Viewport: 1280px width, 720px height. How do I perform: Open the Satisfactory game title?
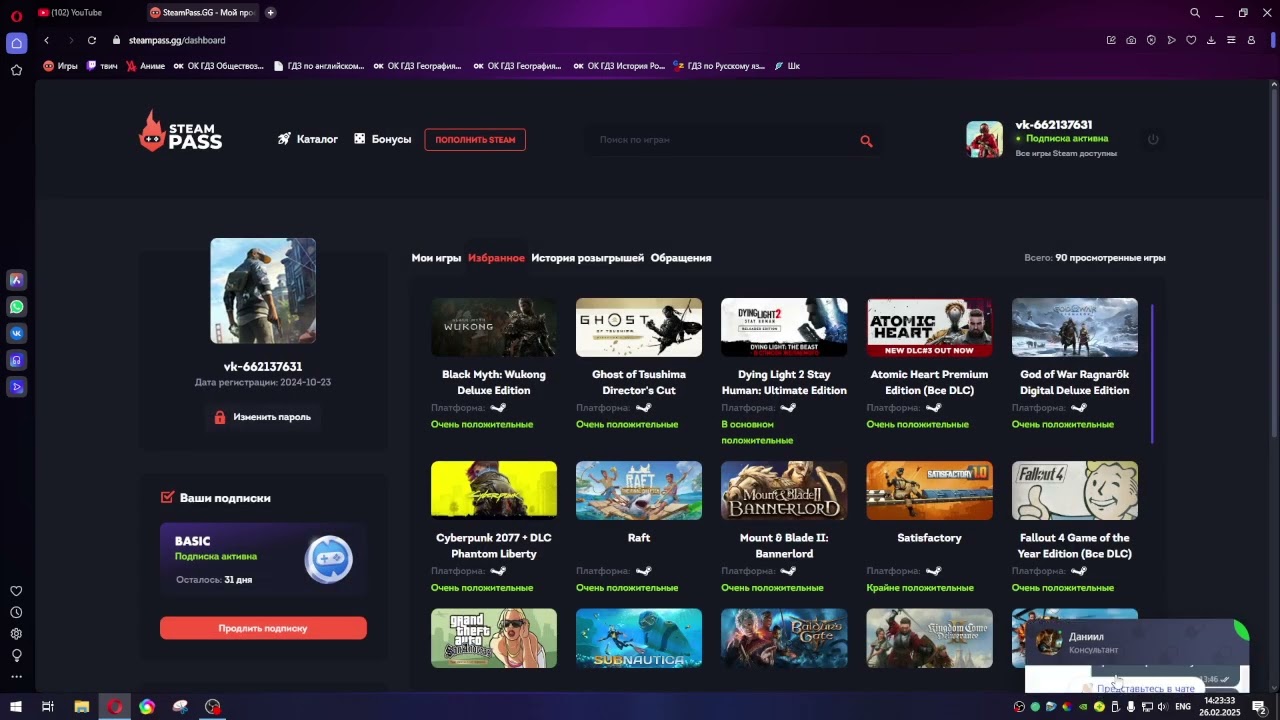929,538
